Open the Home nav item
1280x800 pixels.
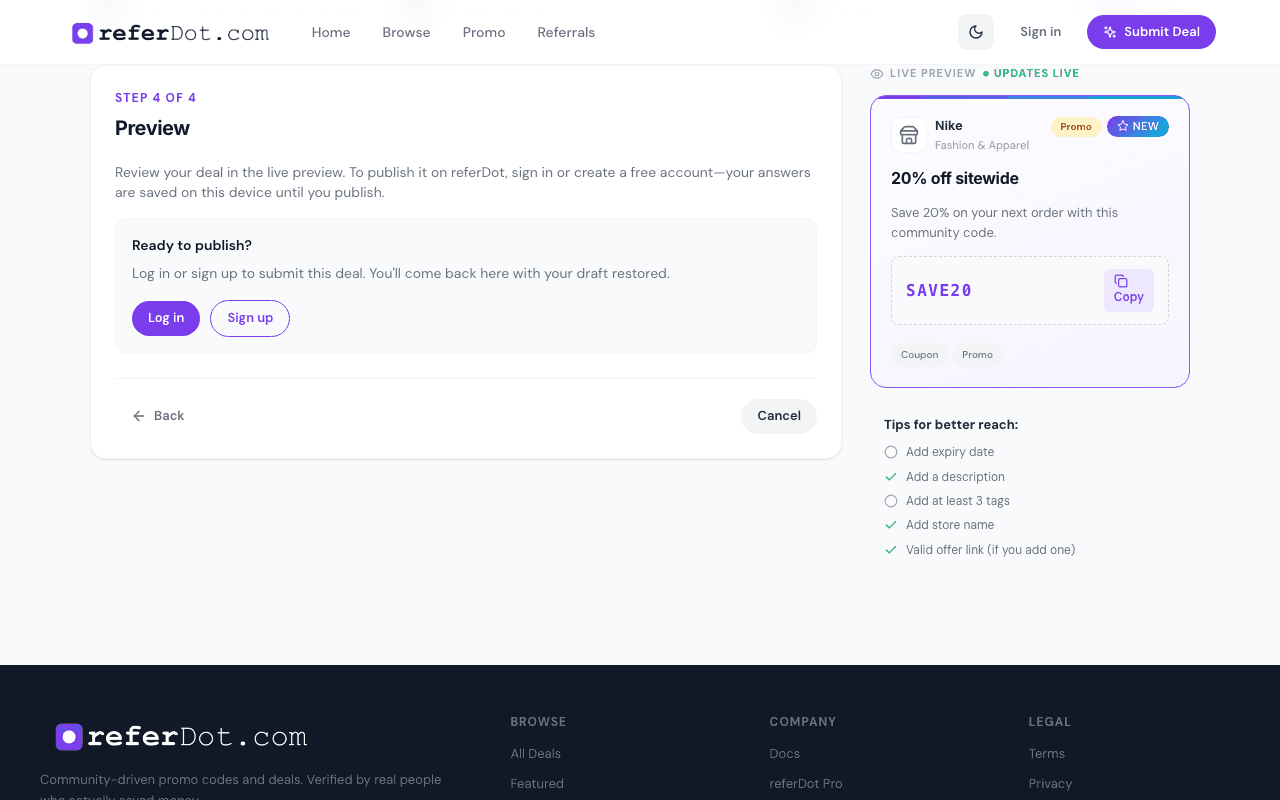(331, 32)
